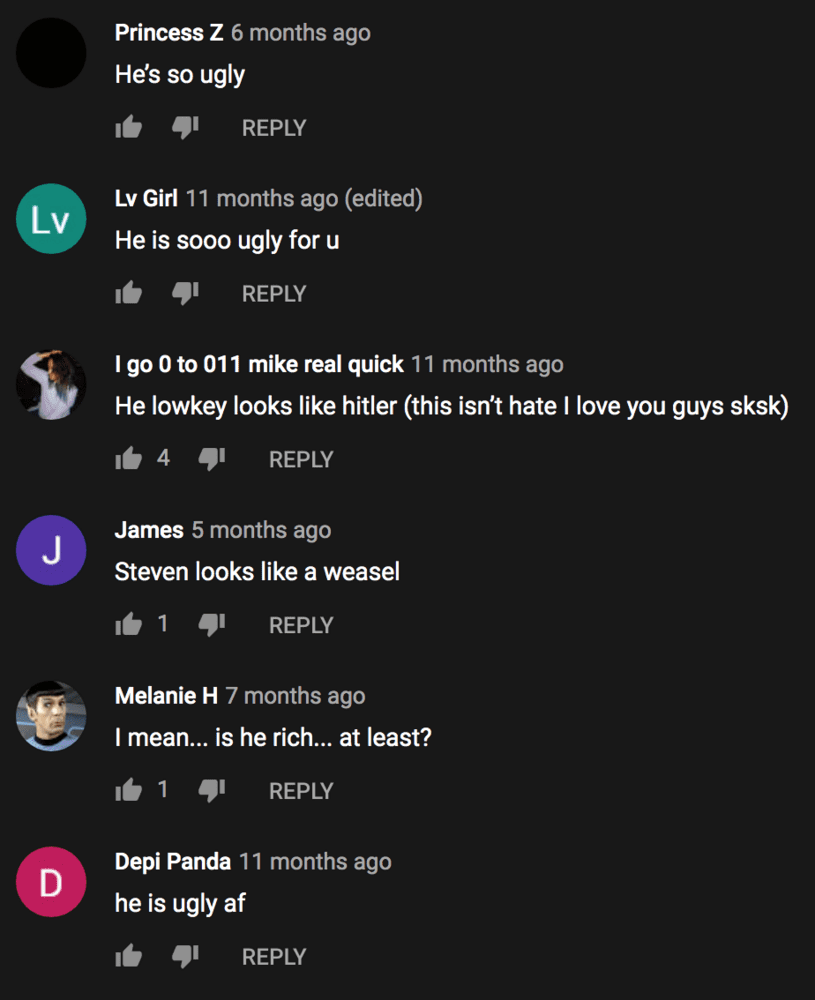Reply to Melanie H's comment

point(301,791)
